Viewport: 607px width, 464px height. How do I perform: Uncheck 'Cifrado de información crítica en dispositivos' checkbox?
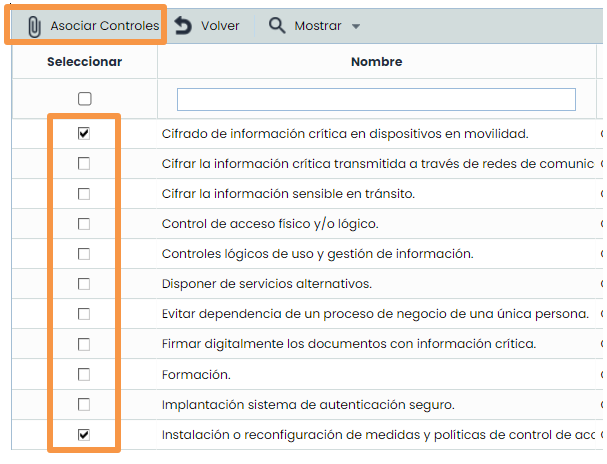(x=84, y=134)
